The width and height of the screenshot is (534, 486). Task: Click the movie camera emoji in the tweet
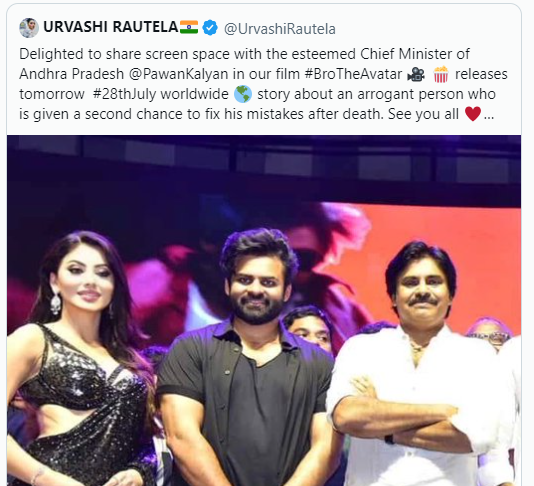point(416,74)
